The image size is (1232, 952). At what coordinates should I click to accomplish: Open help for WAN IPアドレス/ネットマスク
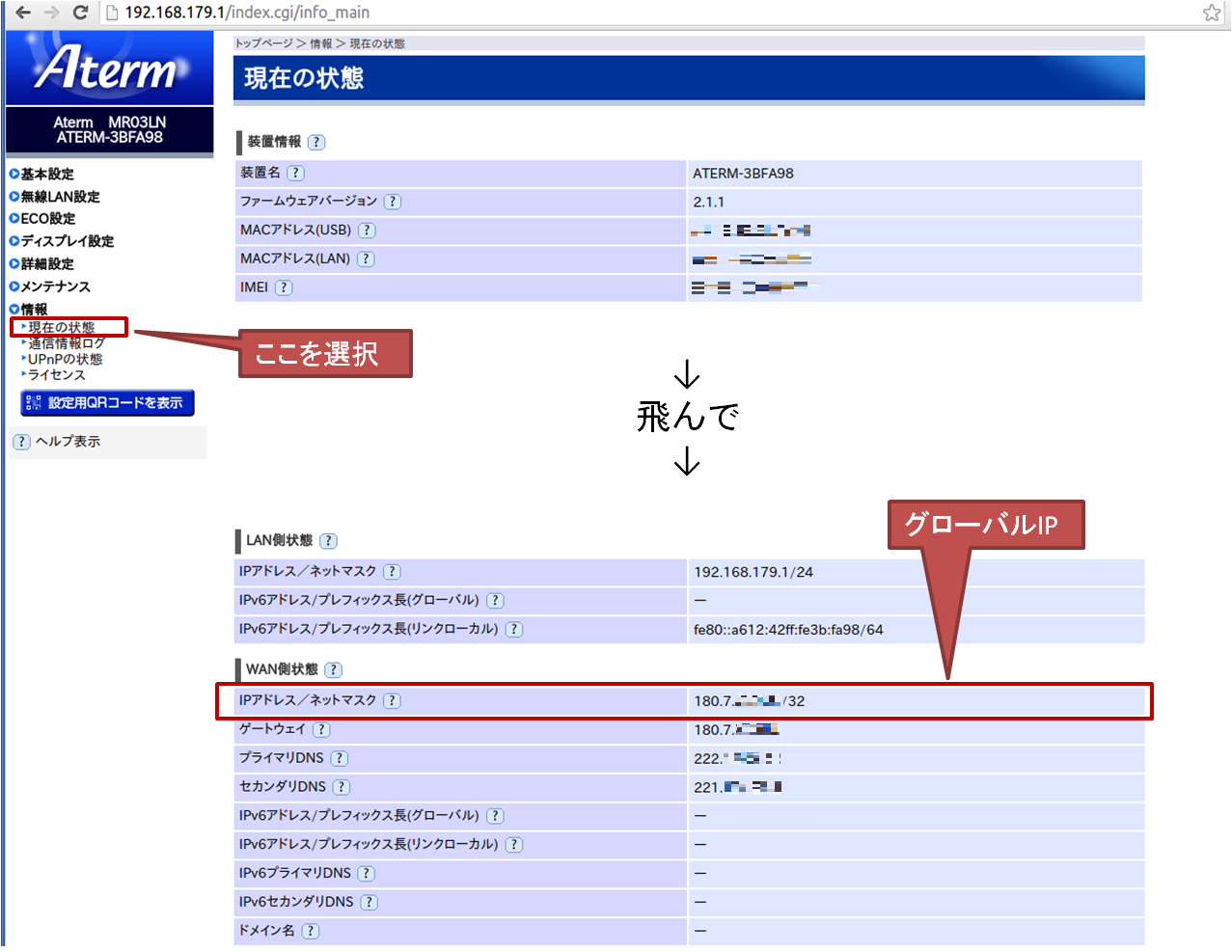tap(392, 701)
